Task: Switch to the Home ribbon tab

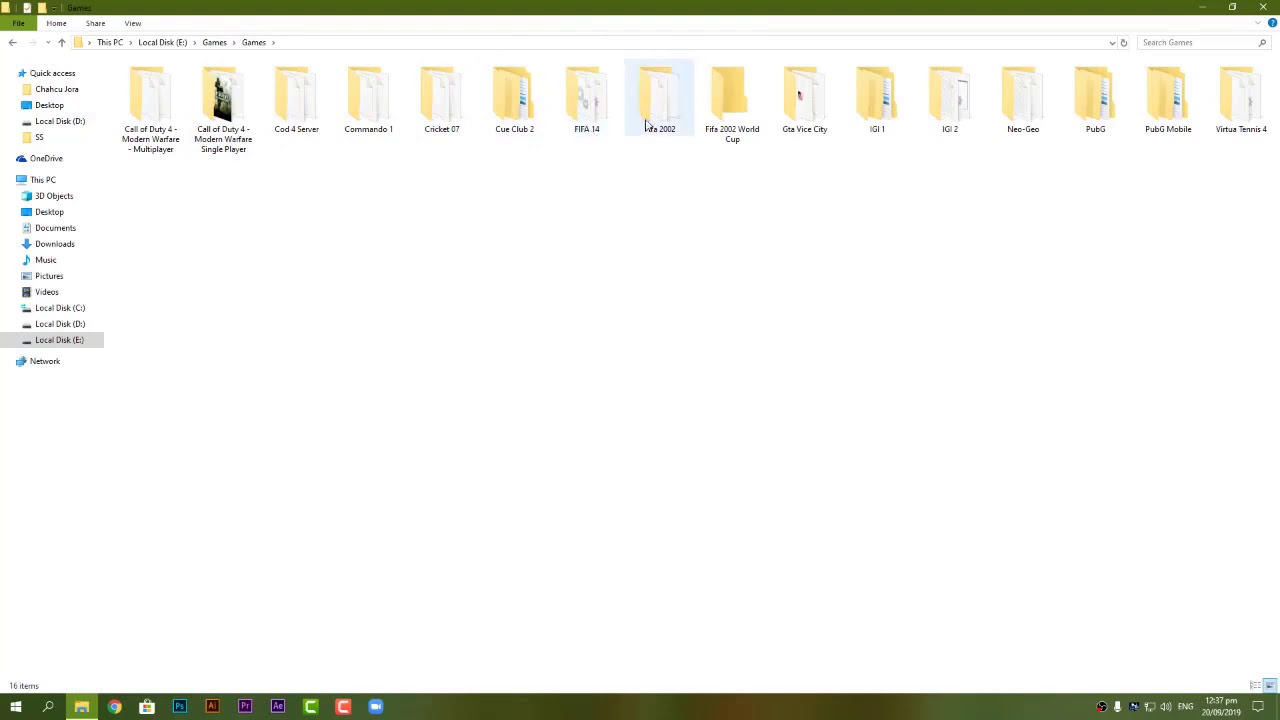Action: click(x=56, y=23)
